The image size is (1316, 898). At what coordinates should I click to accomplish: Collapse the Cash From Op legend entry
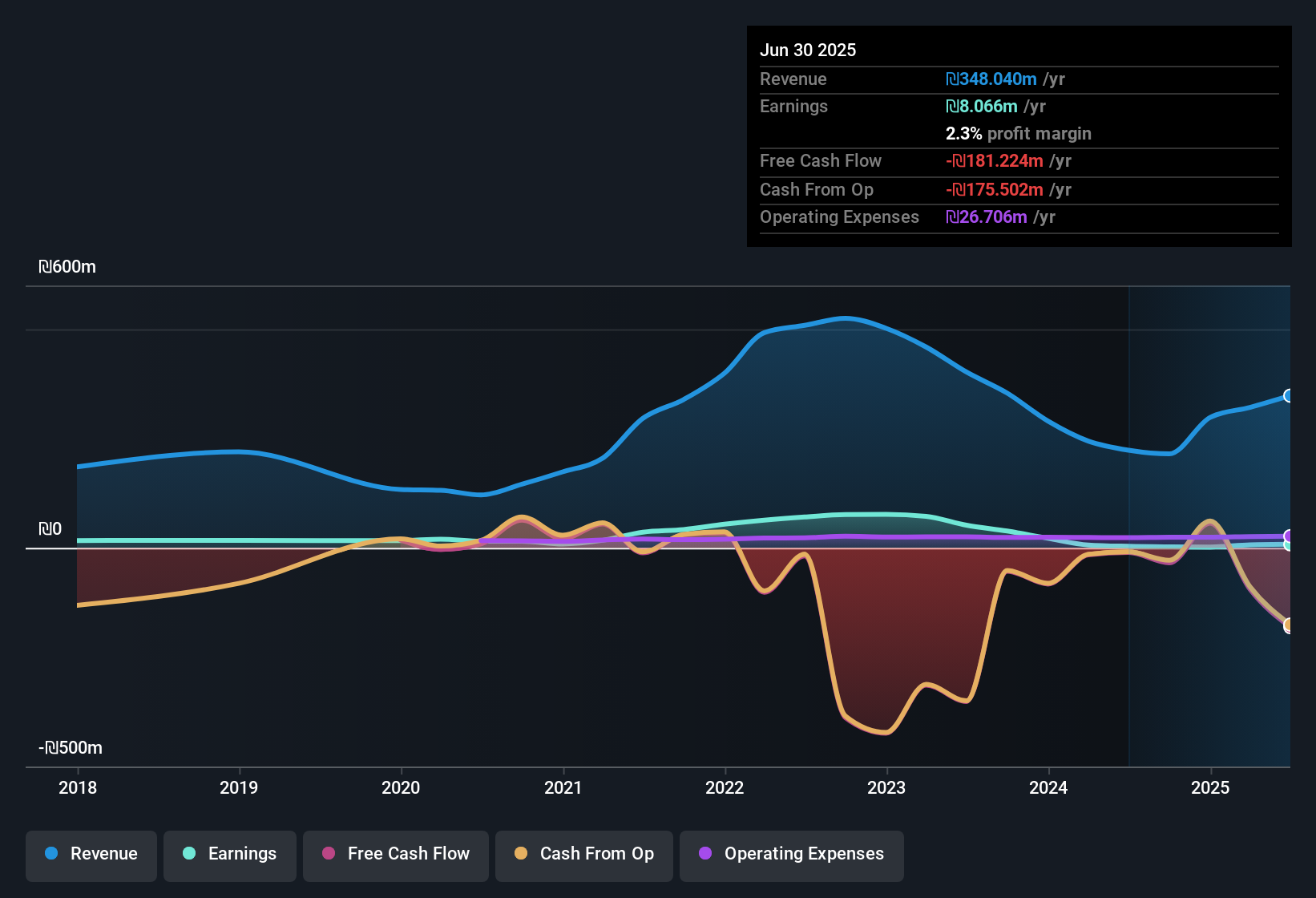tap(583, 854)
